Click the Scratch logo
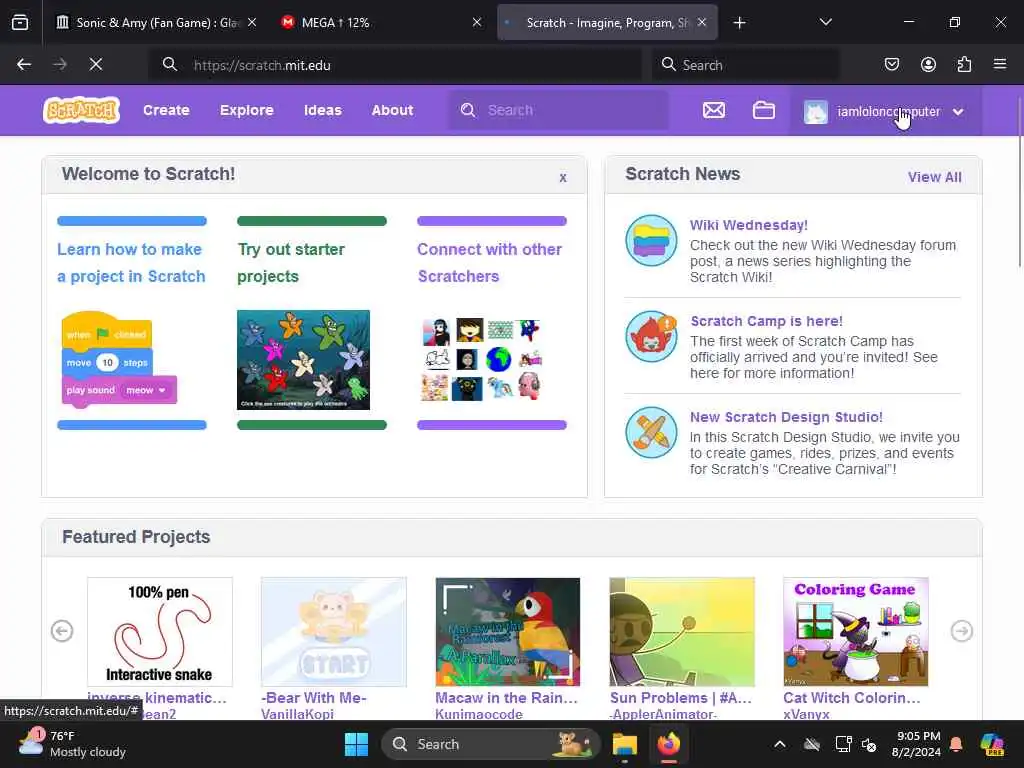This screenshot has height=768, width=1024. point(81,110)
